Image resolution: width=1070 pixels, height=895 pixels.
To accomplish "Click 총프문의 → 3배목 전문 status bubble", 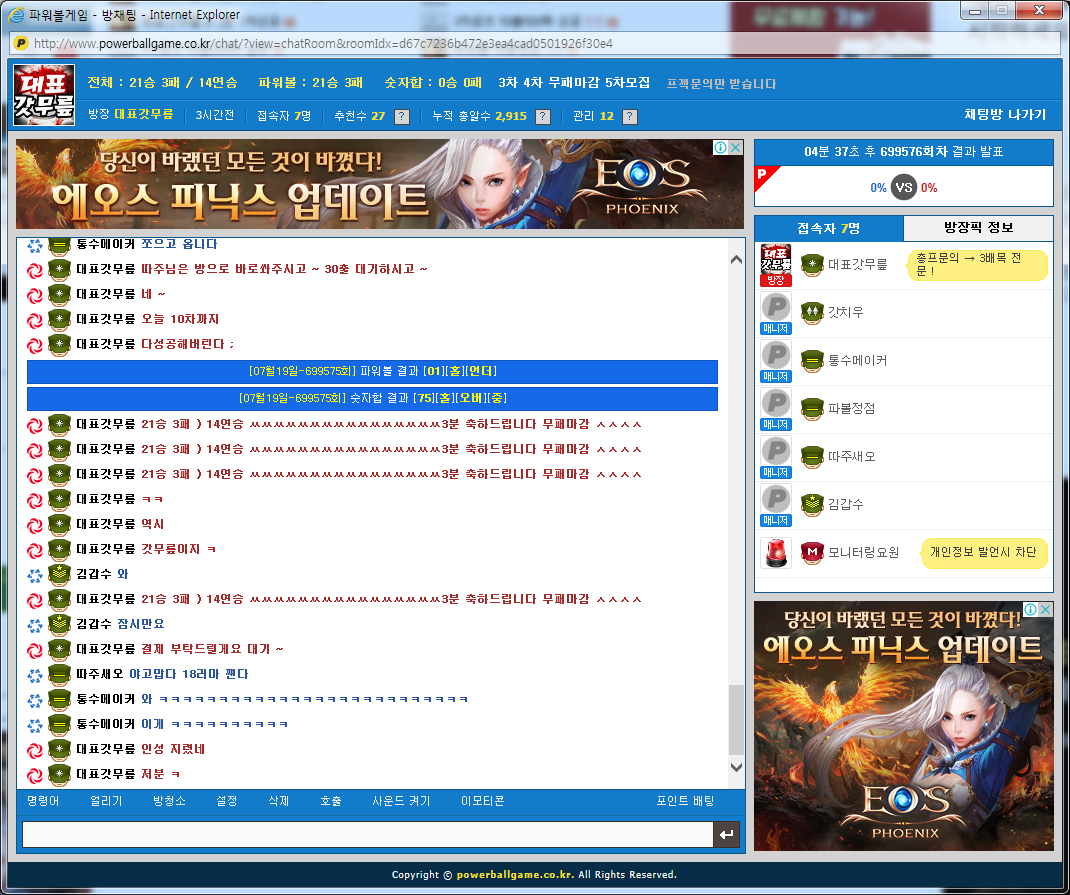I will pyautogui.click(x=977, y=265).
